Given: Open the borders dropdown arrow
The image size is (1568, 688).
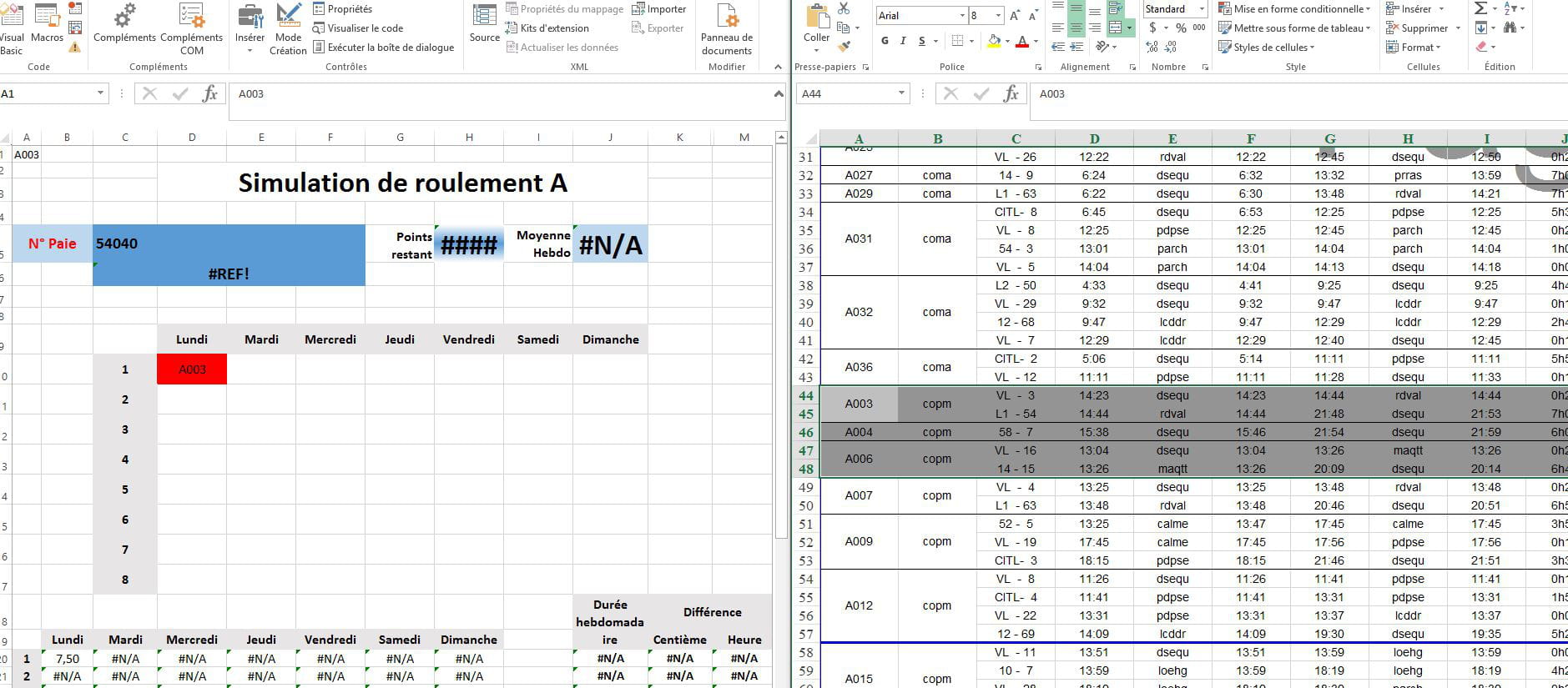Looking at the screenshot, I should click(x=972, y=41).
